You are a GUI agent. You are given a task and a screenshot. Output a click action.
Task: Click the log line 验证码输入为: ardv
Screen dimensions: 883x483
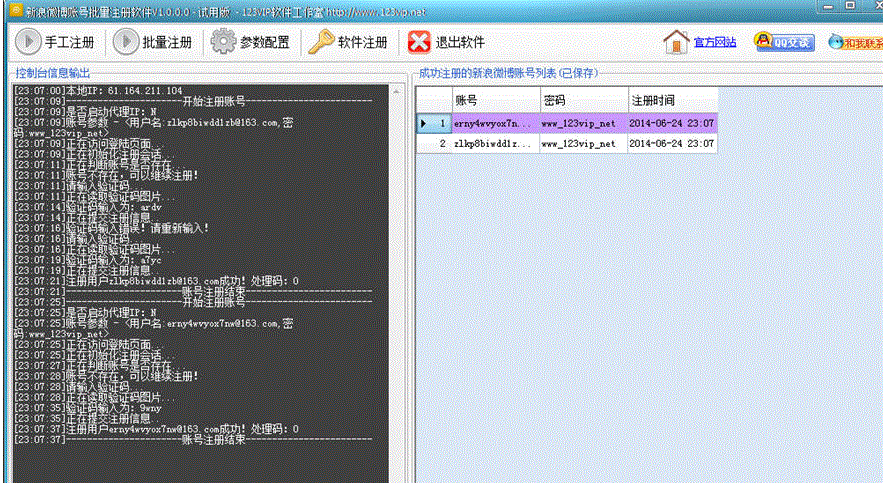click(87, 207)
